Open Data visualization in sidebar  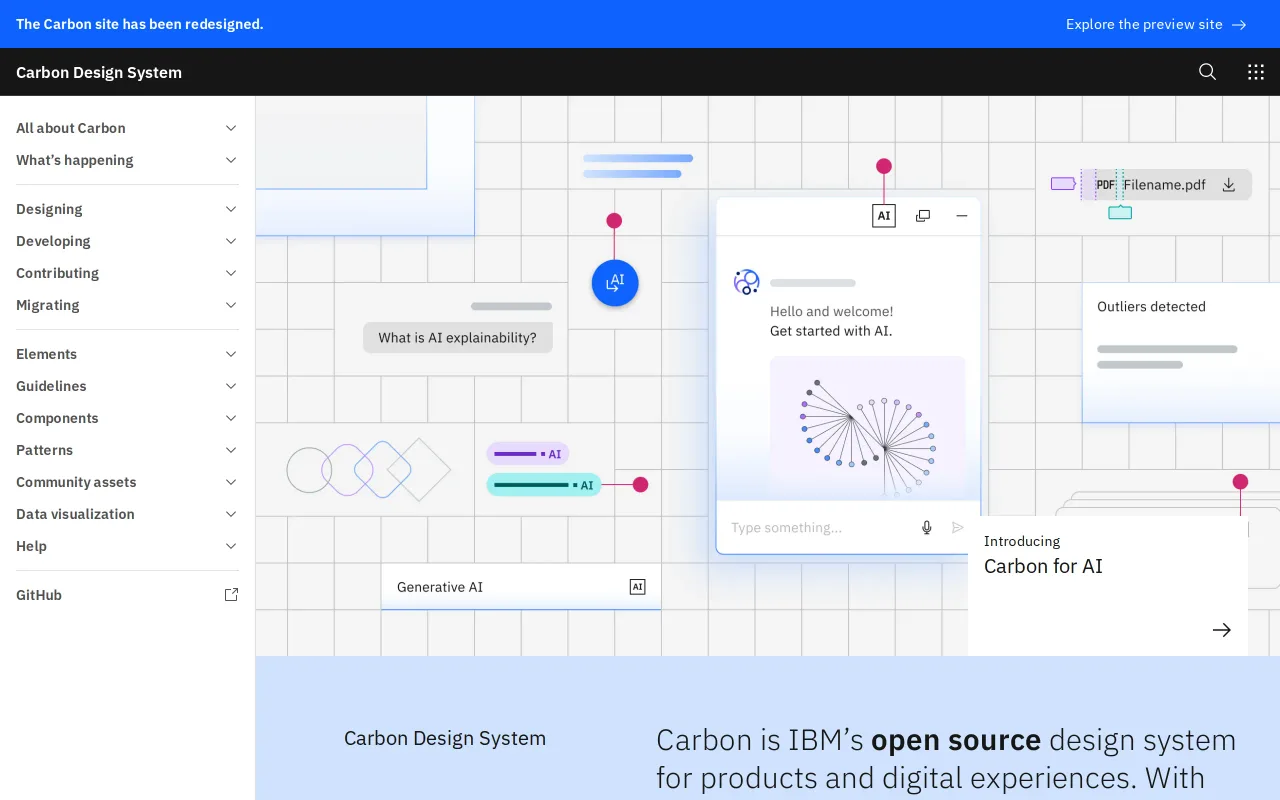click(128, 514)
